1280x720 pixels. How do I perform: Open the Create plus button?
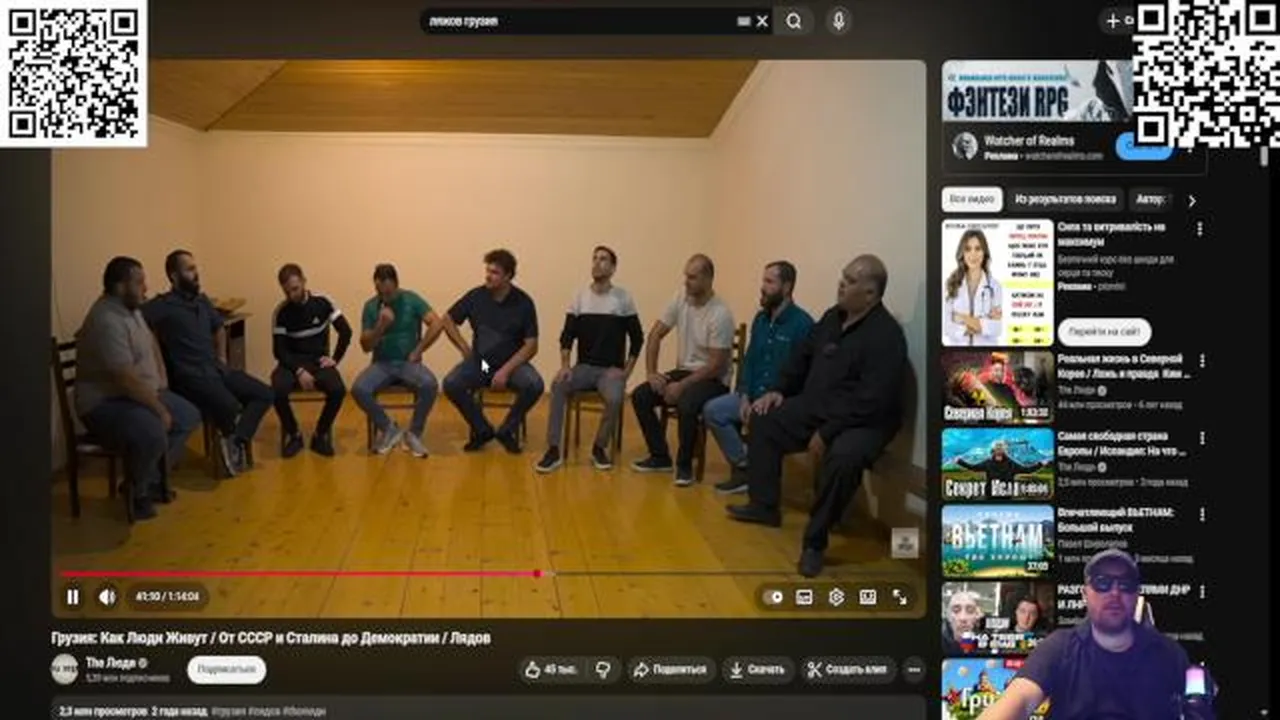coord(1117,20)
